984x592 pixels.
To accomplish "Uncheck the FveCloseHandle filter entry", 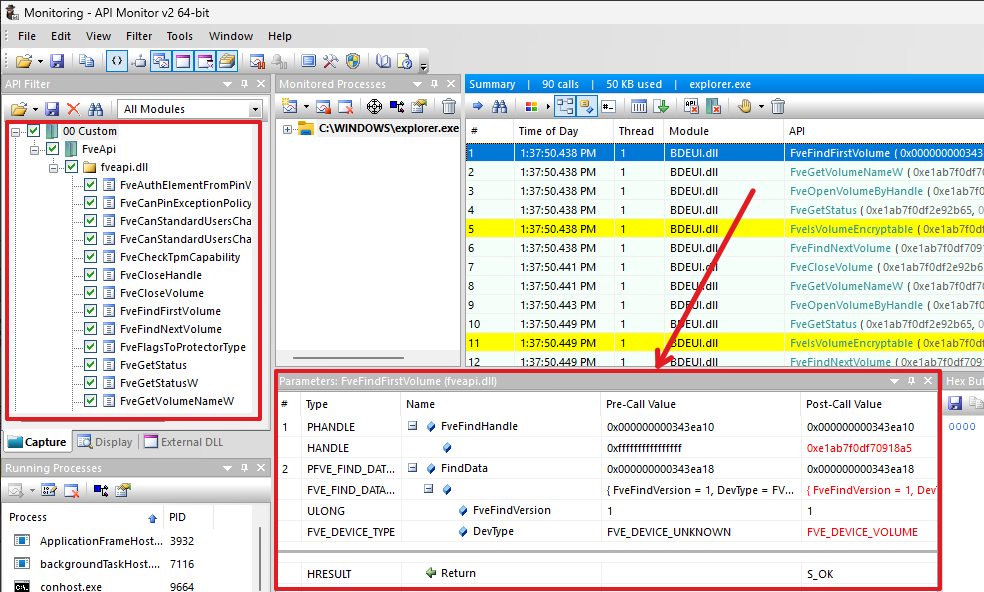I will point(89,275).
